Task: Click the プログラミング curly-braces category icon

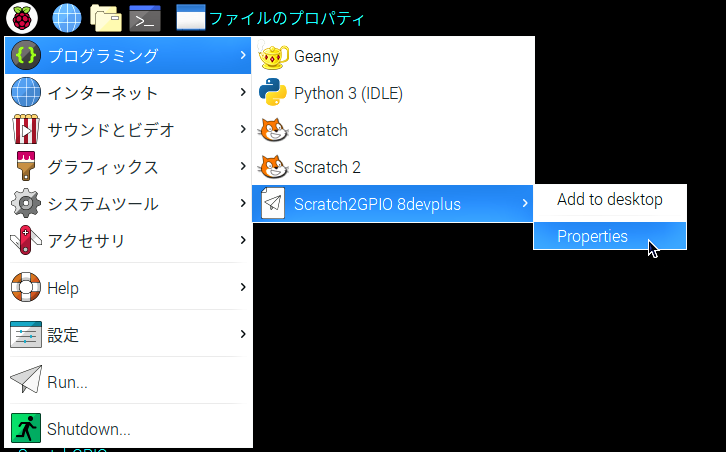Action: tap(26, 55)
